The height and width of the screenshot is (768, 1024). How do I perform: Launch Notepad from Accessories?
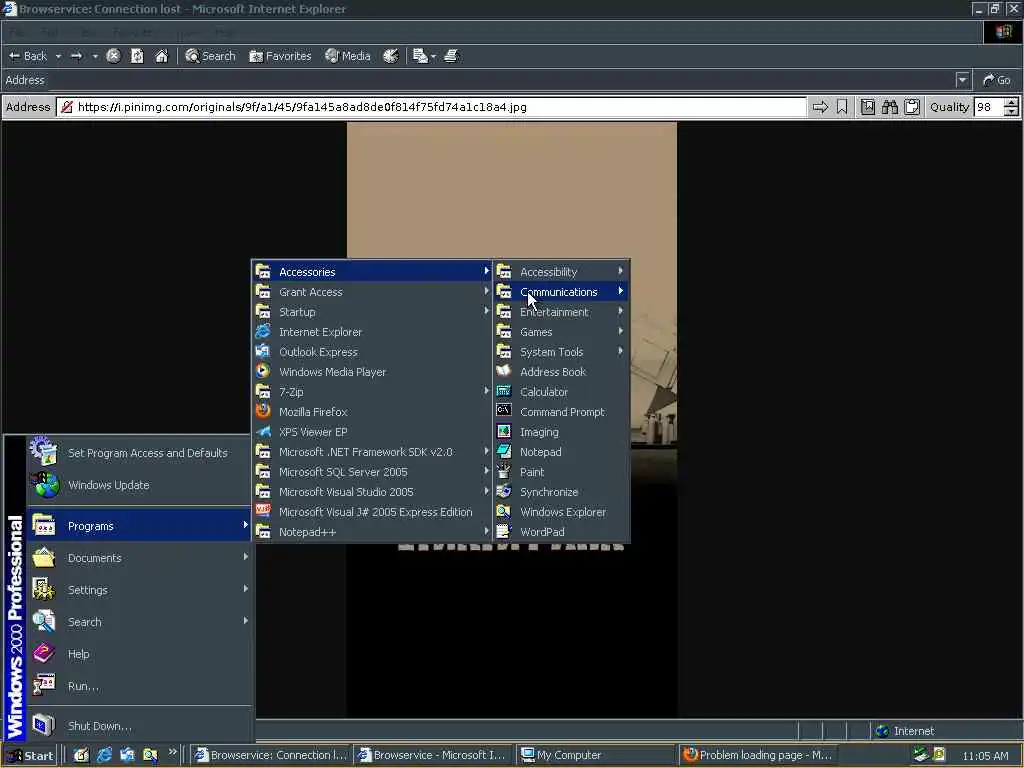[x=562, y=452]
